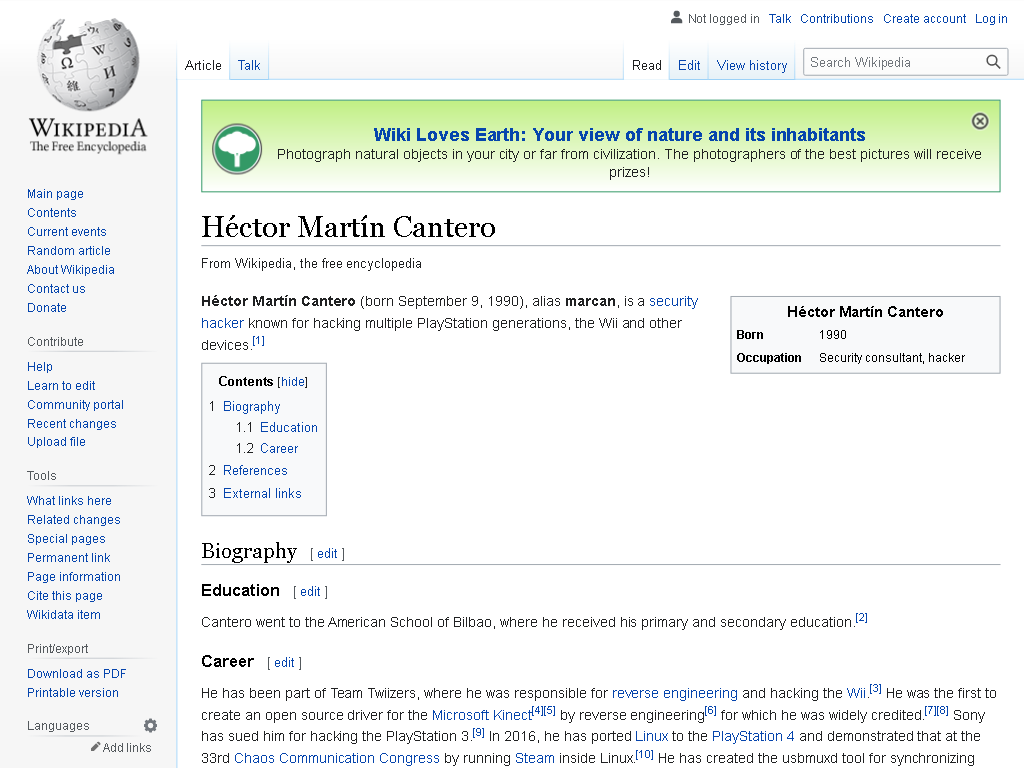Click the search magnifying glass icon
1024x768 pixels.
point(993,62)
